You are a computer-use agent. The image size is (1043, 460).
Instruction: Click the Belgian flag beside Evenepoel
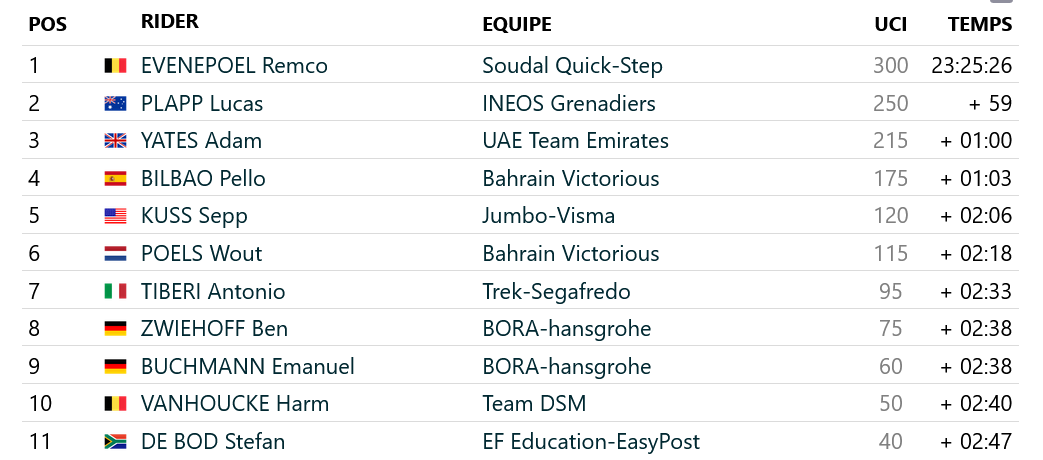(115, 66)
